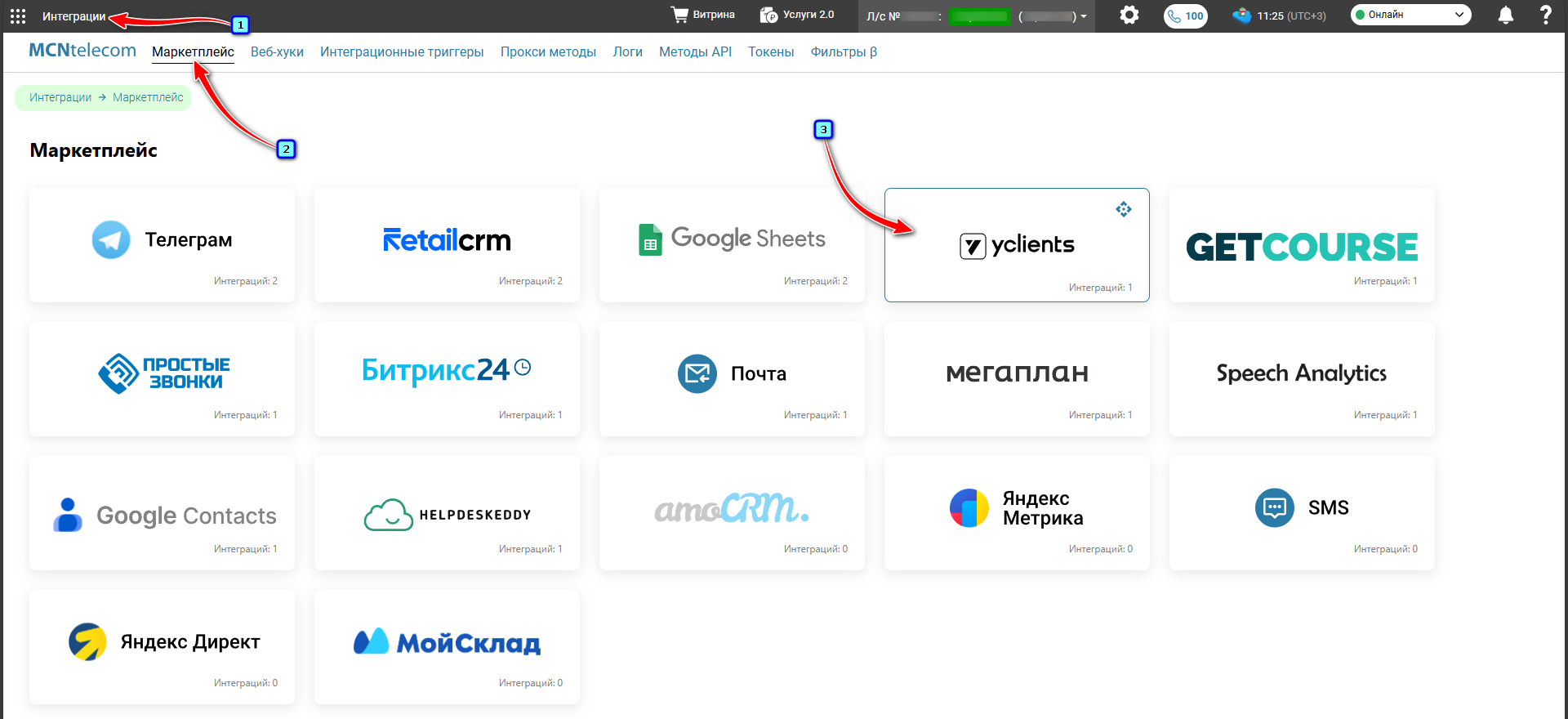This screenshot has width=1568, height=719.
Task: Open the amoCRM integration card
Action: coord(732,513)
